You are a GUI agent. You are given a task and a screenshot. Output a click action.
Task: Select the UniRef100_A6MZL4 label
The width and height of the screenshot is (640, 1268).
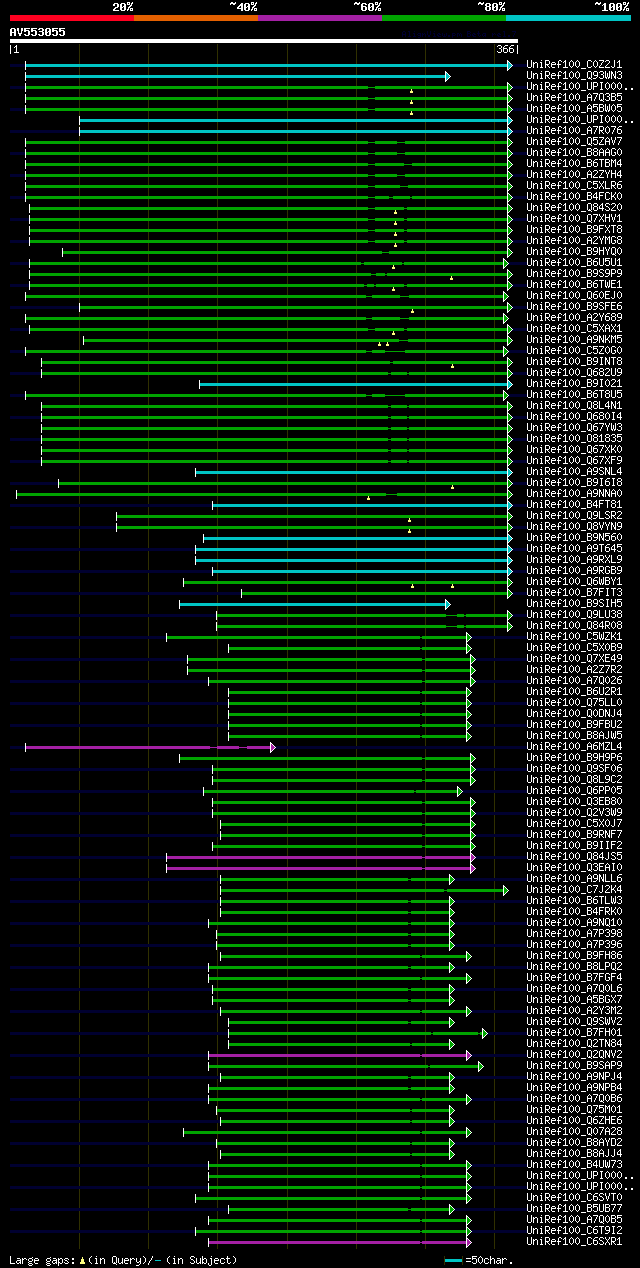(574, 747)
